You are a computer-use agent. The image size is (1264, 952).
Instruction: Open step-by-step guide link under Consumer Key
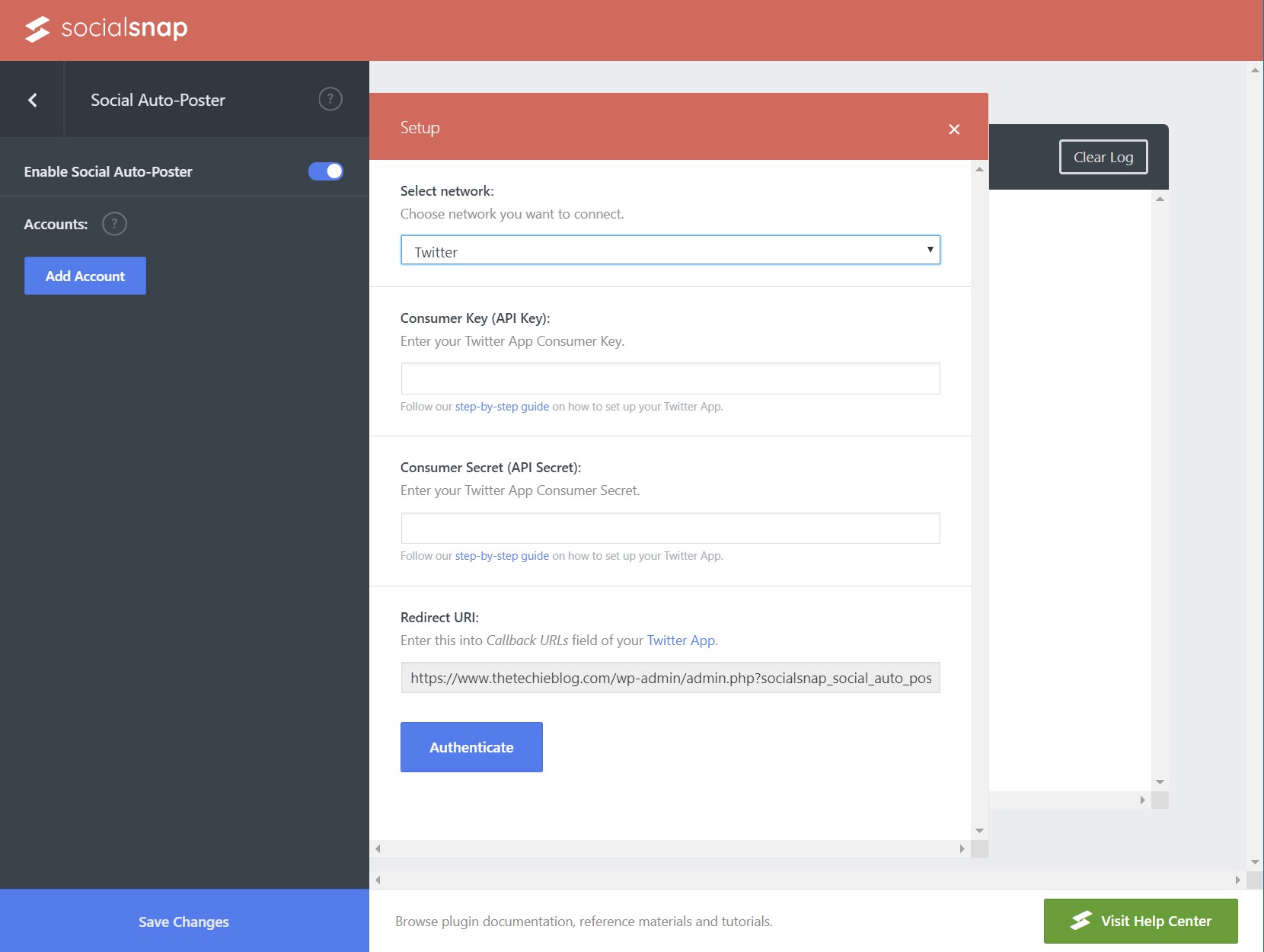(x=502, y=407)
